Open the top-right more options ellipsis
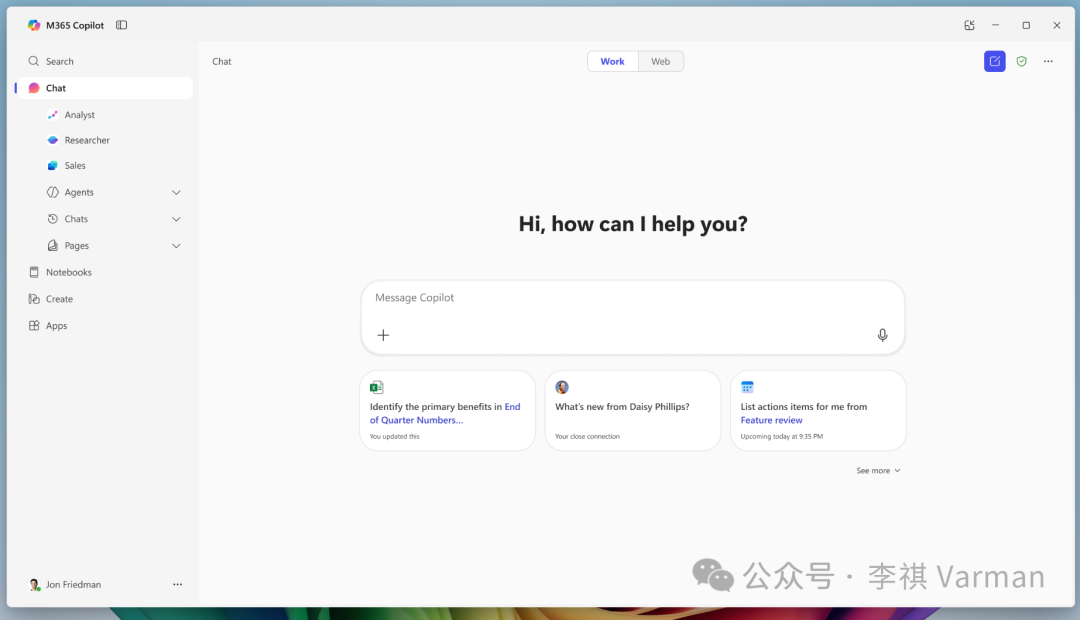 (1048, 61)
